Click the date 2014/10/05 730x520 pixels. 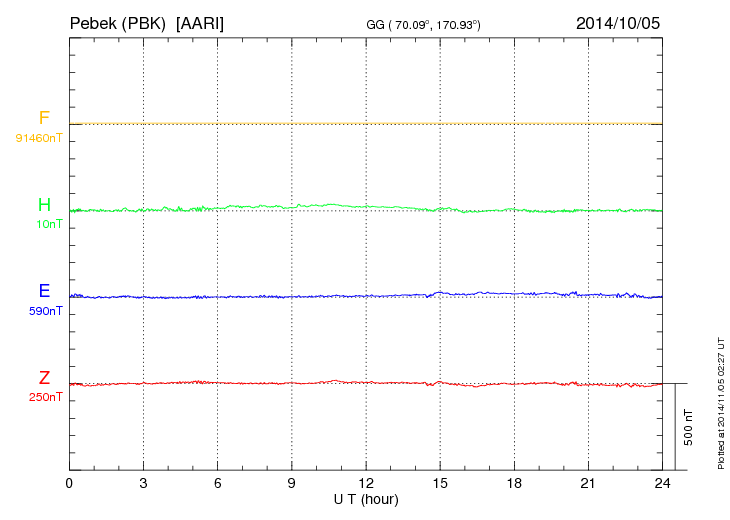coord(618,21)
